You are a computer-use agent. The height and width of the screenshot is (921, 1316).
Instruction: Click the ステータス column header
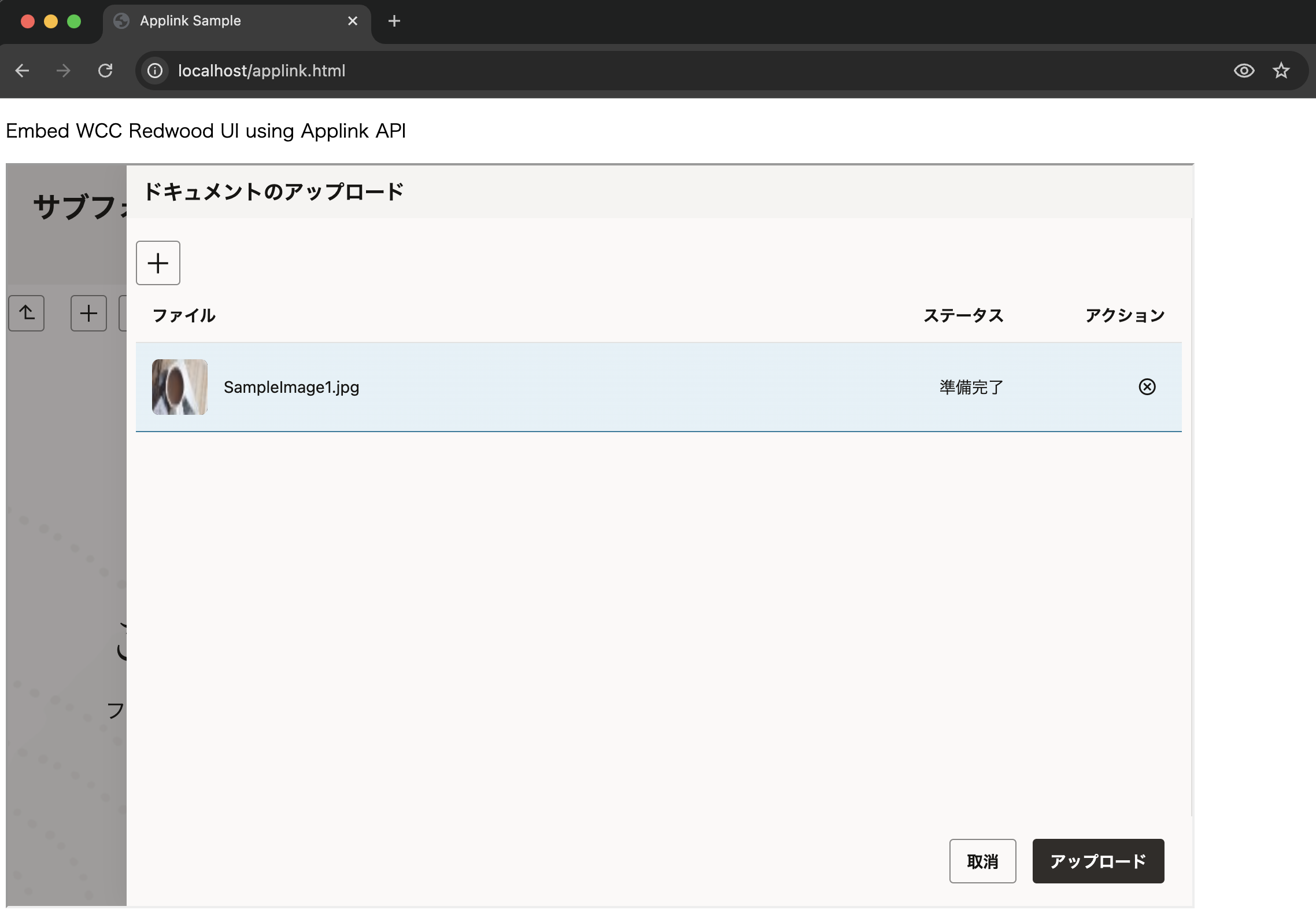(x=963, y=315)
